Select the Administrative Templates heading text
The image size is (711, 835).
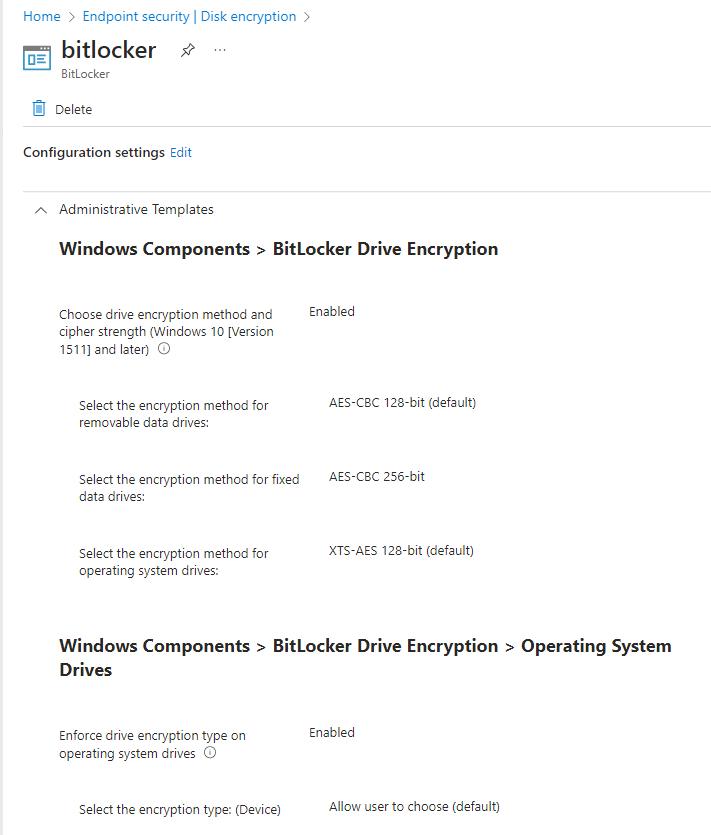136,209
